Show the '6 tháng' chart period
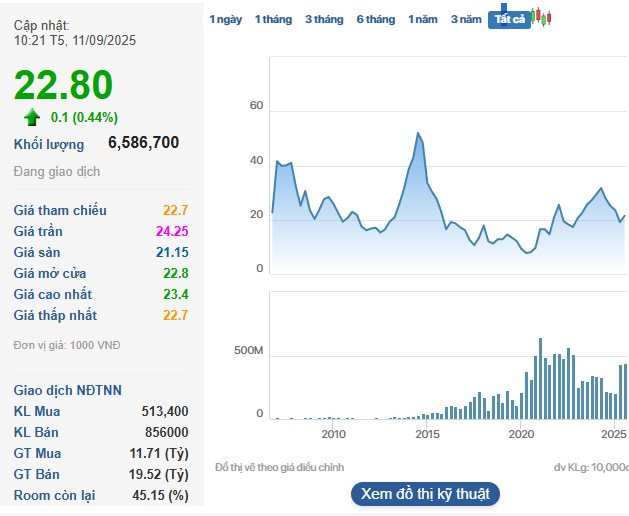The width and height of the screenshot is (629, 516). tap(375, 20)
